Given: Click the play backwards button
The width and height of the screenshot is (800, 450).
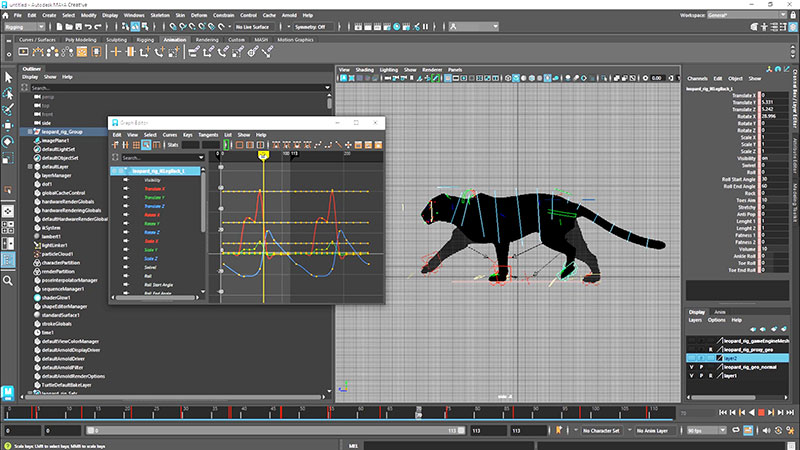Looking at the screenshot, I should point(752,412).
